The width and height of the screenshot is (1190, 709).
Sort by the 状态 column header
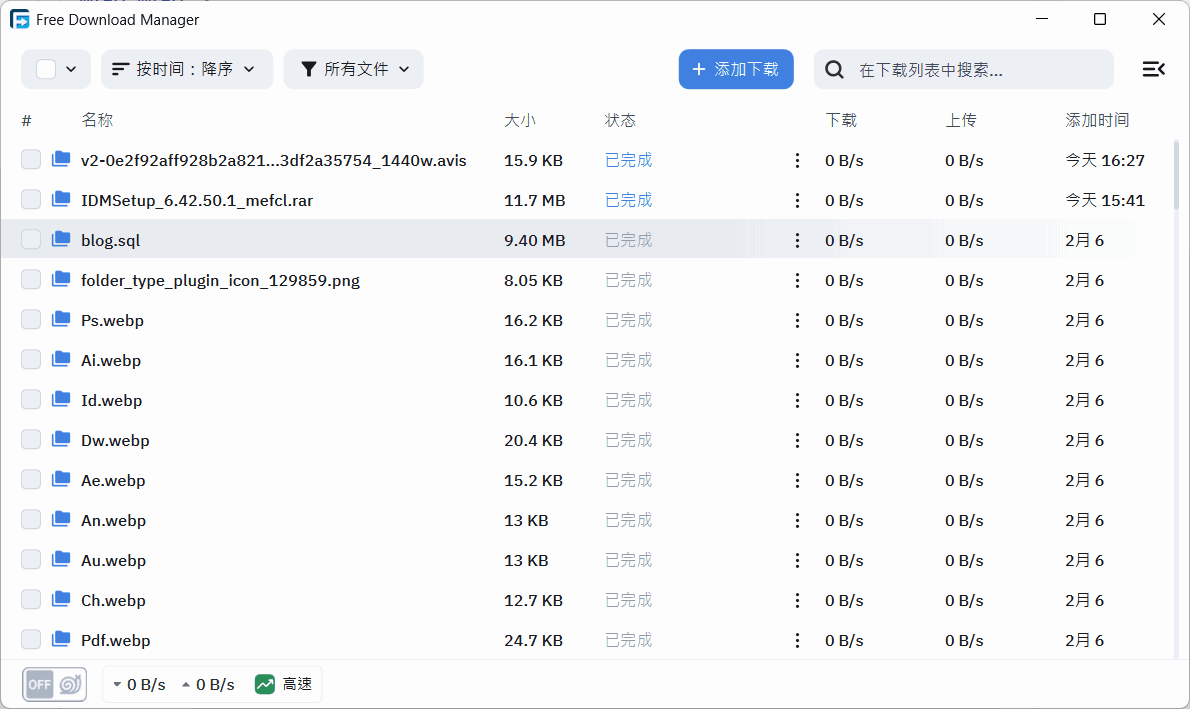coord(620,120)
